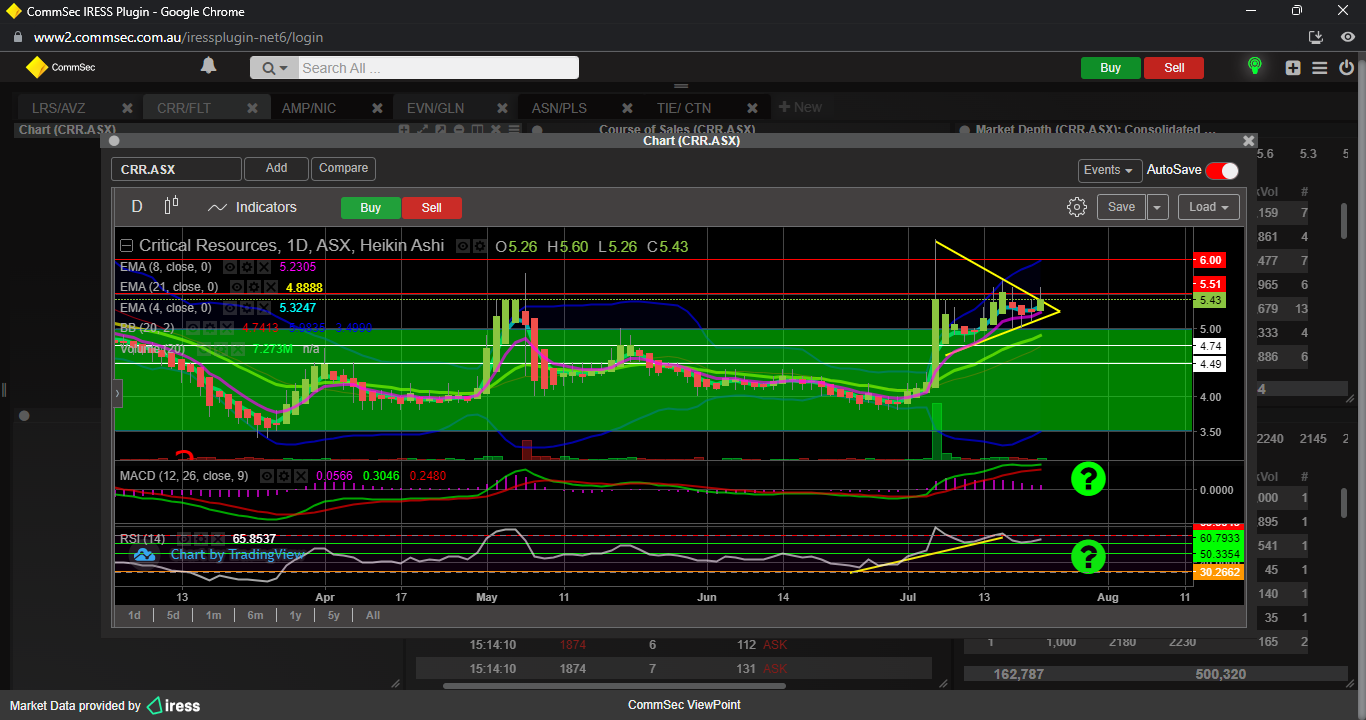Open the arrow dropdown beside Save
Viewport: 1366px width, 720px height.
(x=1157, y=207)
